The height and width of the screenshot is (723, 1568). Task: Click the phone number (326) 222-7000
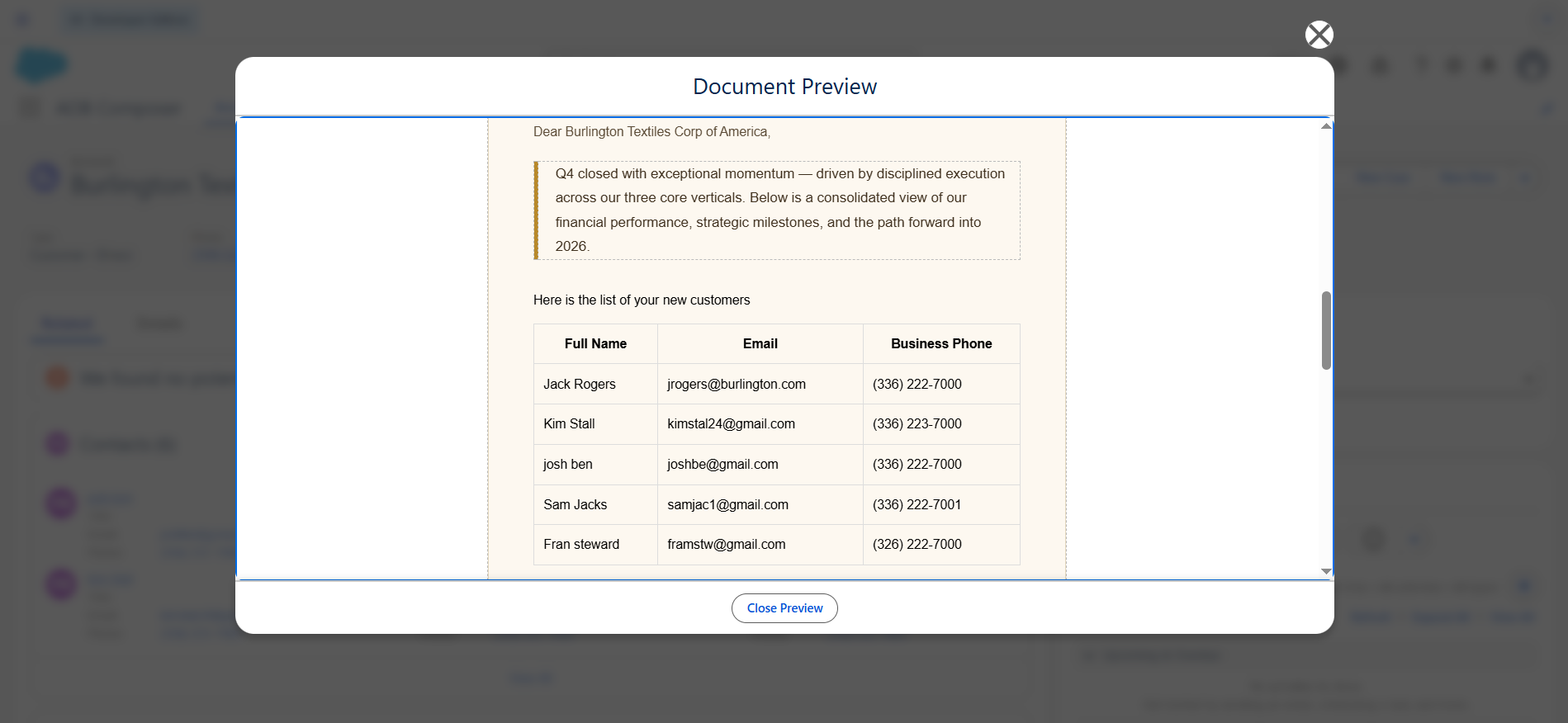pyautogui.click(x=917, y=545)
